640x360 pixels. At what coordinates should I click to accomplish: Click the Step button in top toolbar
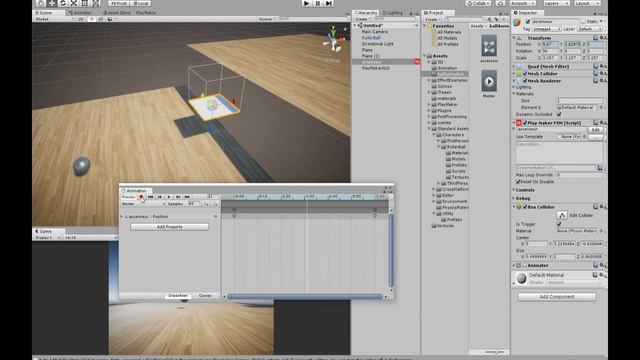[x=329, y=3]
